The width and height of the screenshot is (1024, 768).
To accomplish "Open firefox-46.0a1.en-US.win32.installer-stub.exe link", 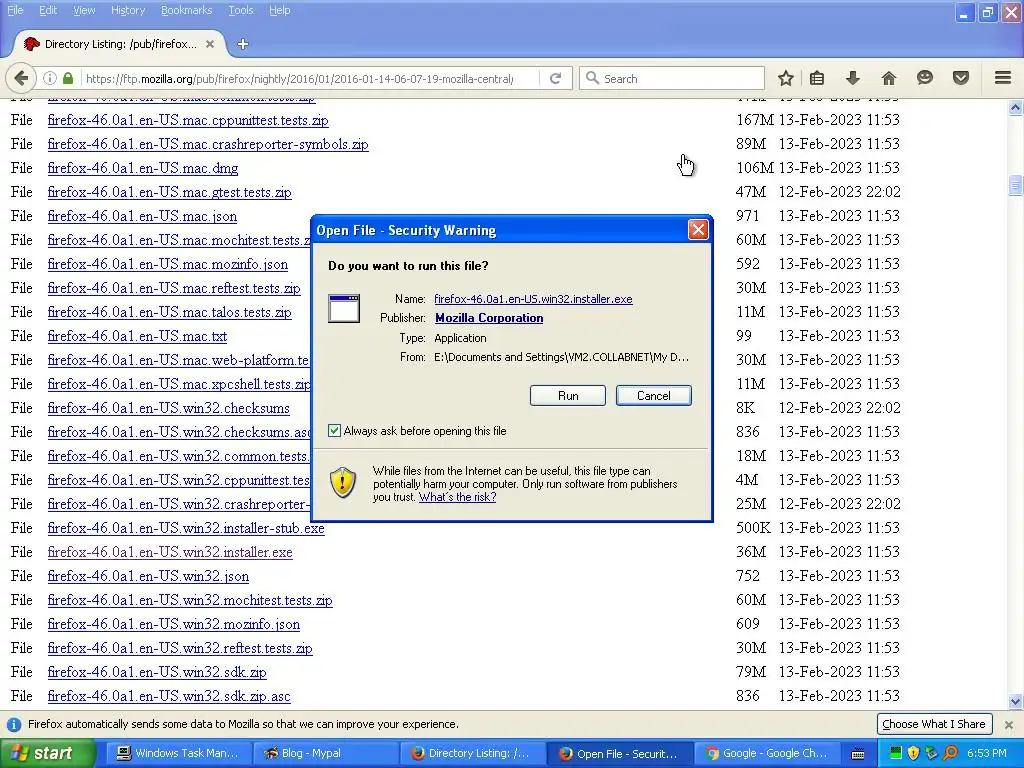I will click(186, 528).
